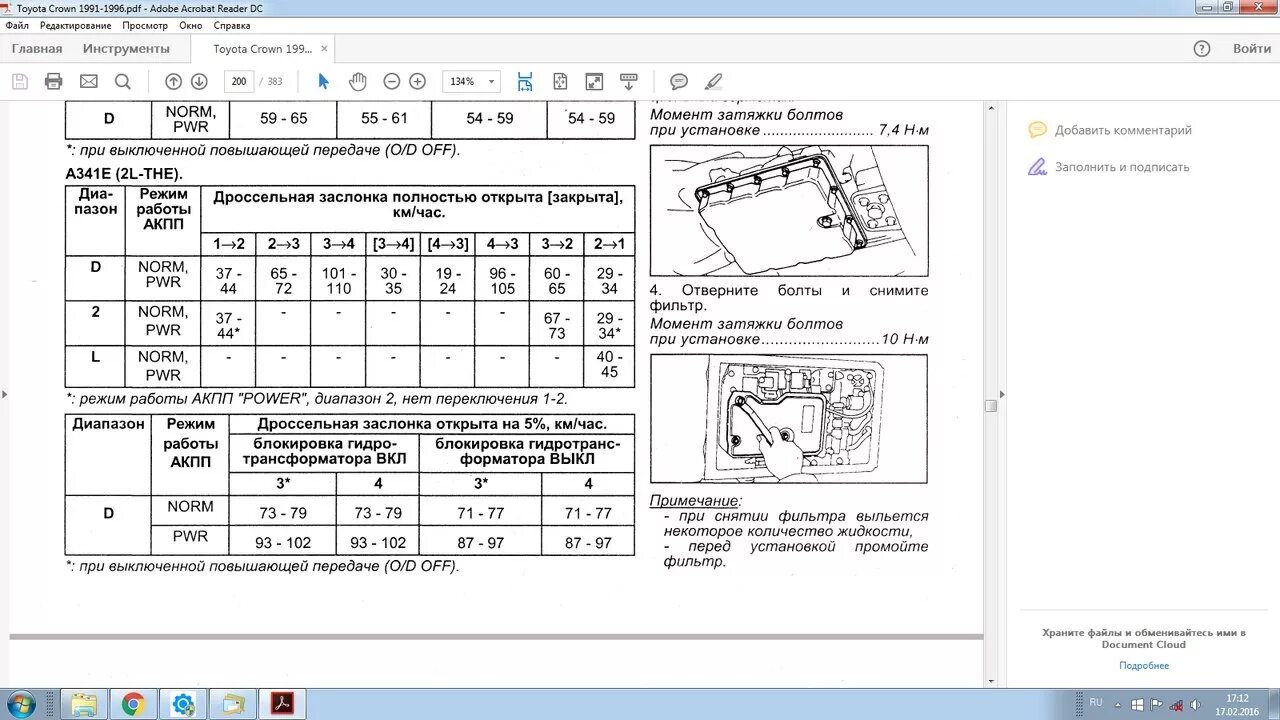Open the taskbar clock showing 17:12
This screenshot has width=1280, height=720.
(x=1237, y=704)
